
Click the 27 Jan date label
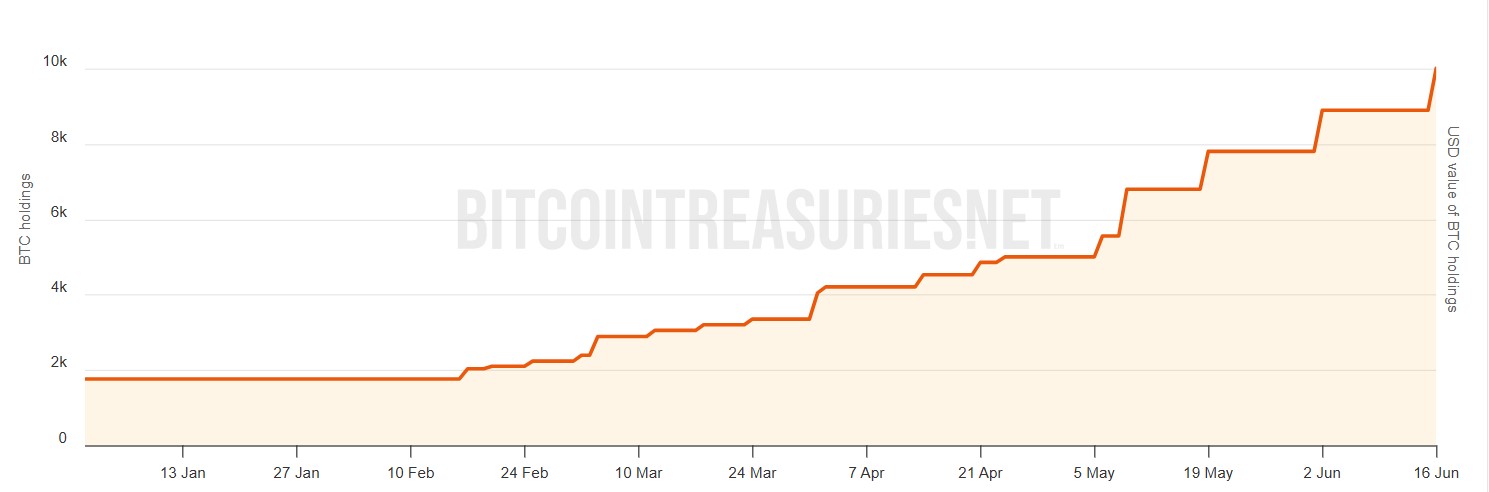tap(297, 472)
